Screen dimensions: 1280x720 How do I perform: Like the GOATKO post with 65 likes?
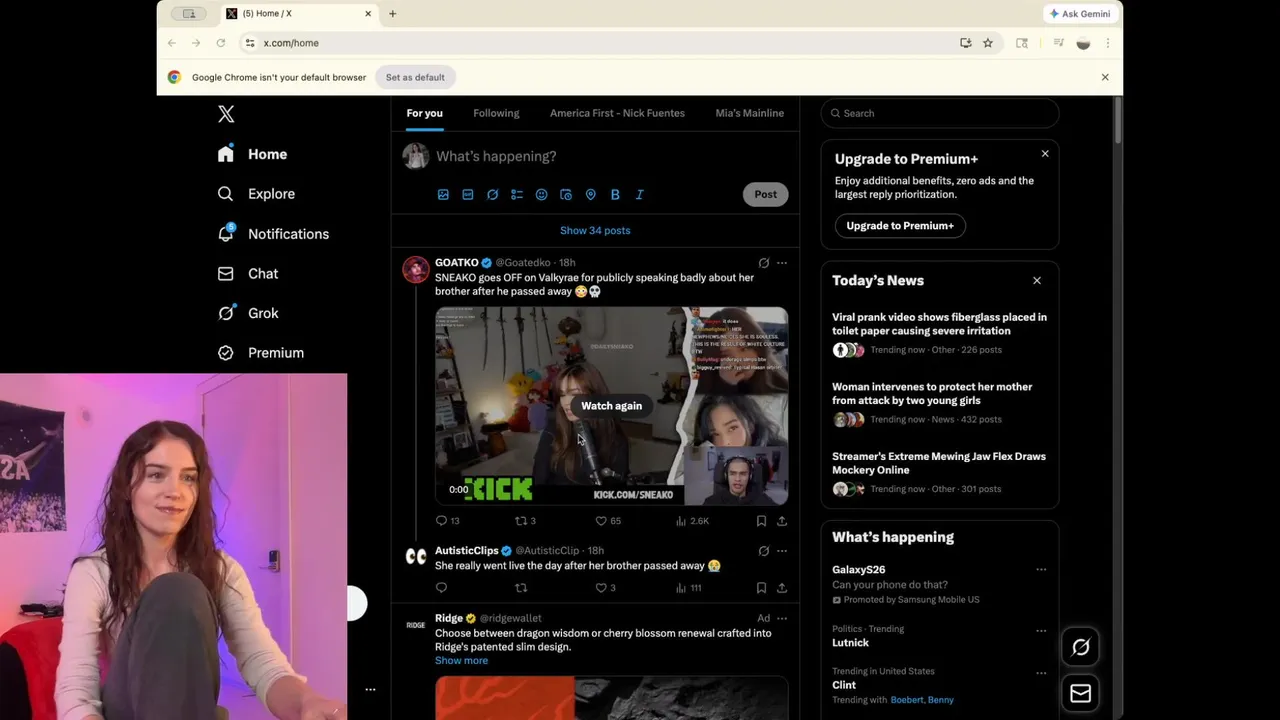[x=608, y=521]
